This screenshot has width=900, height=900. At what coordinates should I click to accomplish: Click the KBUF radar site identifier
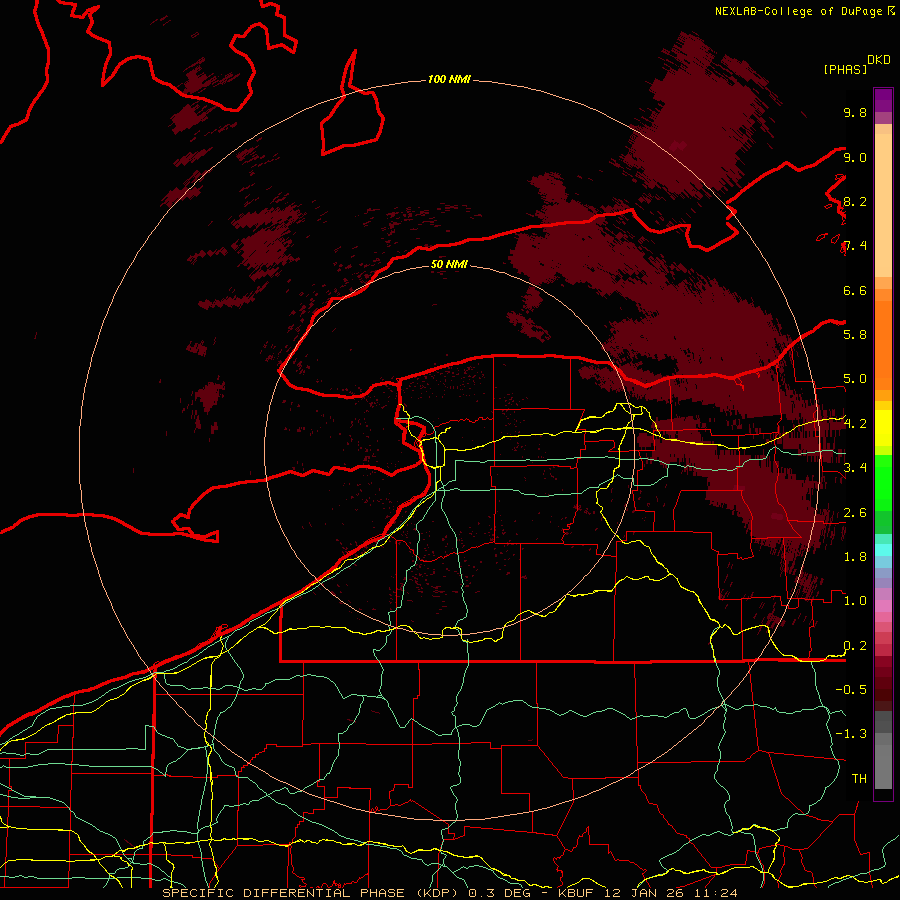point(575,893)
